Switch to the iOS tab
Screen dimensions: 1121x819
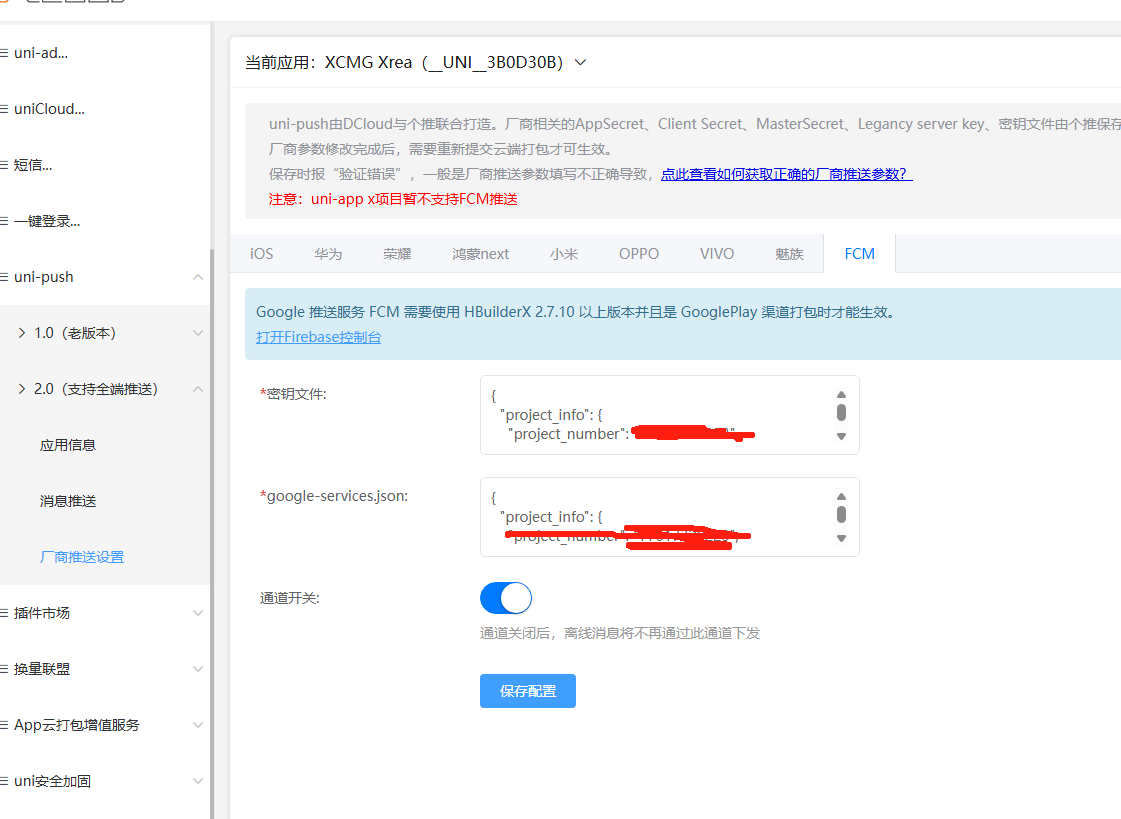262,254
